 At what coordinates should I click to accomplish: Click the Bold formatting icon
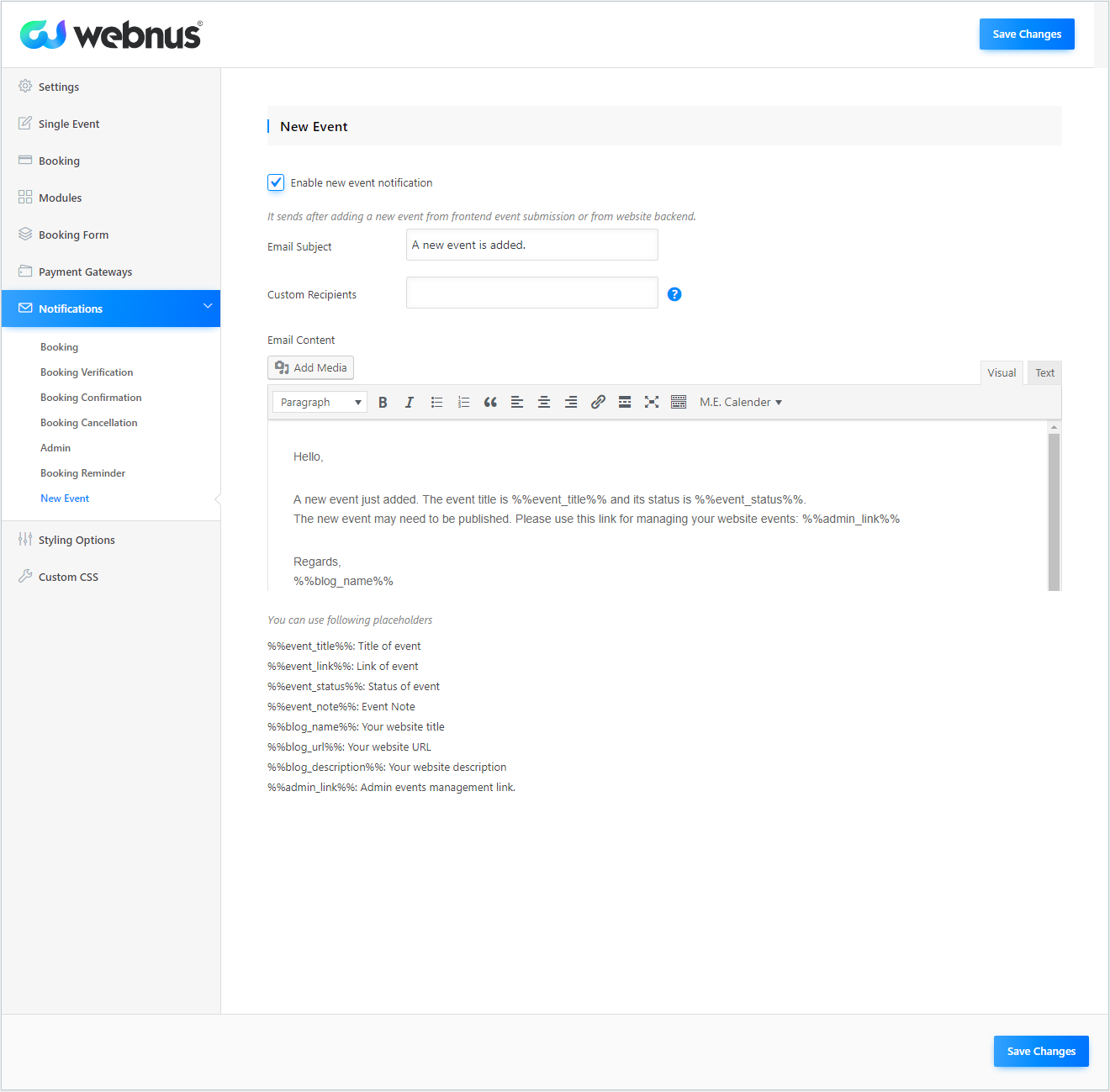tap(383, 403)
